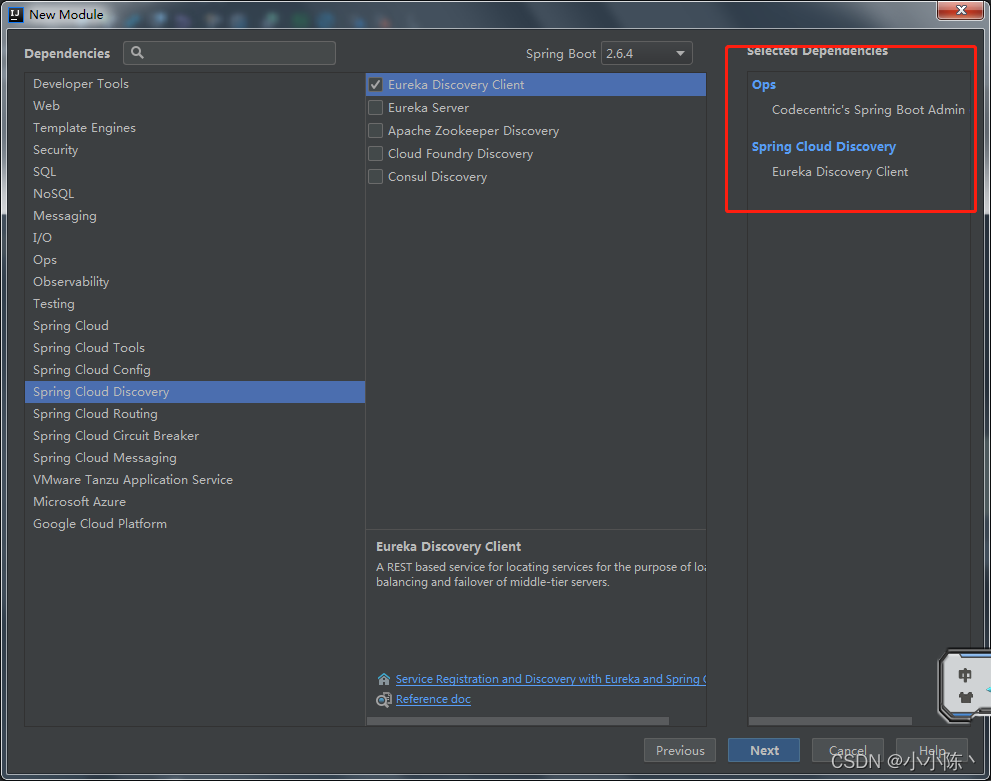This screenshot has height=781, width=991.
Task: Select Spring Cloud category
Action: (195, 326)
